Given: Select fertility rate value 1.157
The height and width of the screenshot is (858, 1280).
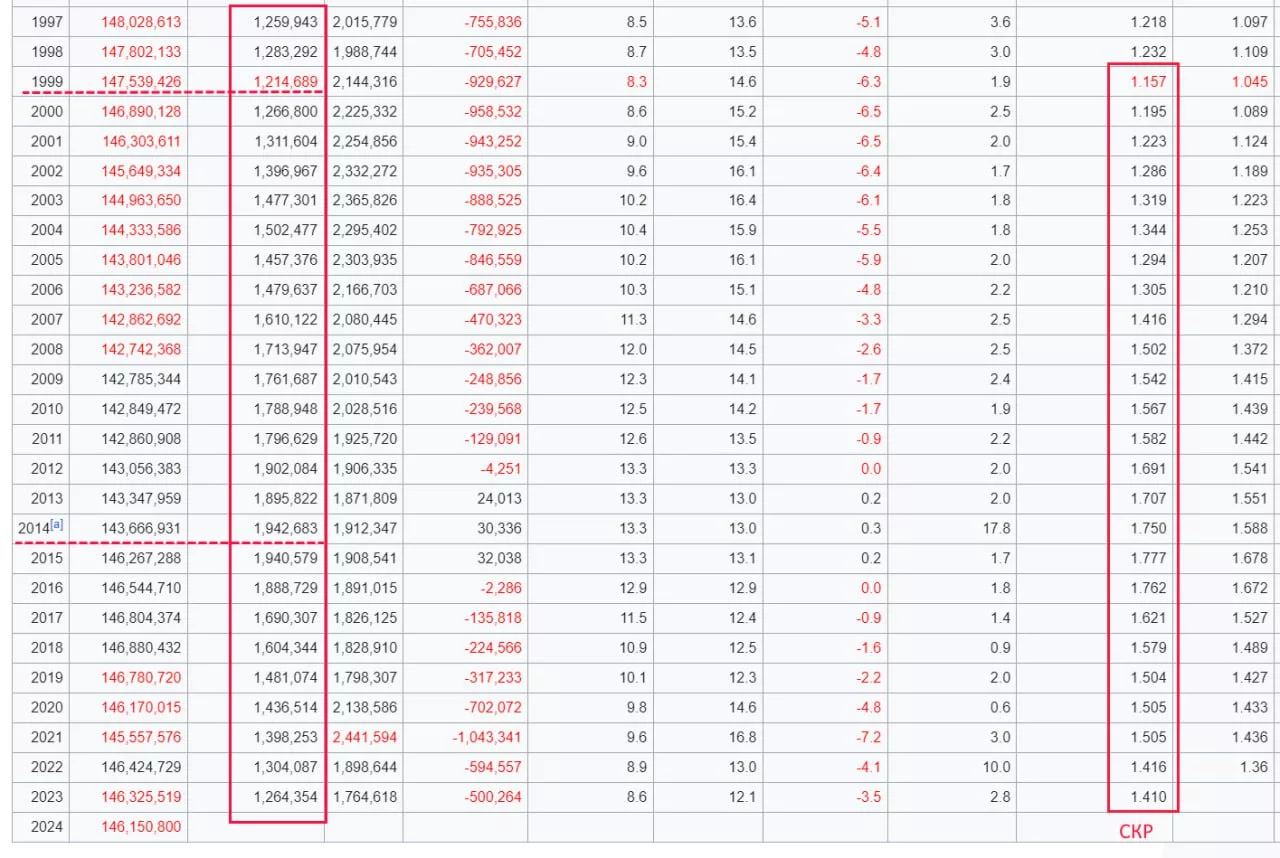Looking at the screenshot, I should (1148, 82).
